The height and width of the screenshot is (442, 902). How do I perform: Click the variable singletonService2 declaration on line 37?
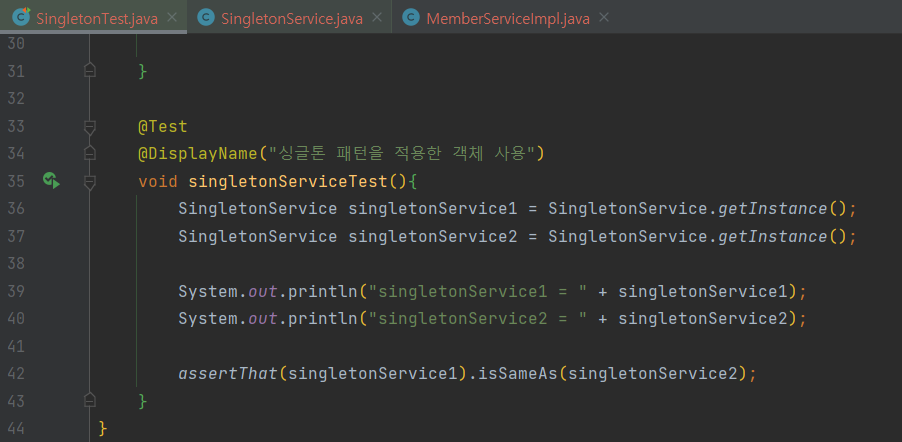[x=433, y=236]
